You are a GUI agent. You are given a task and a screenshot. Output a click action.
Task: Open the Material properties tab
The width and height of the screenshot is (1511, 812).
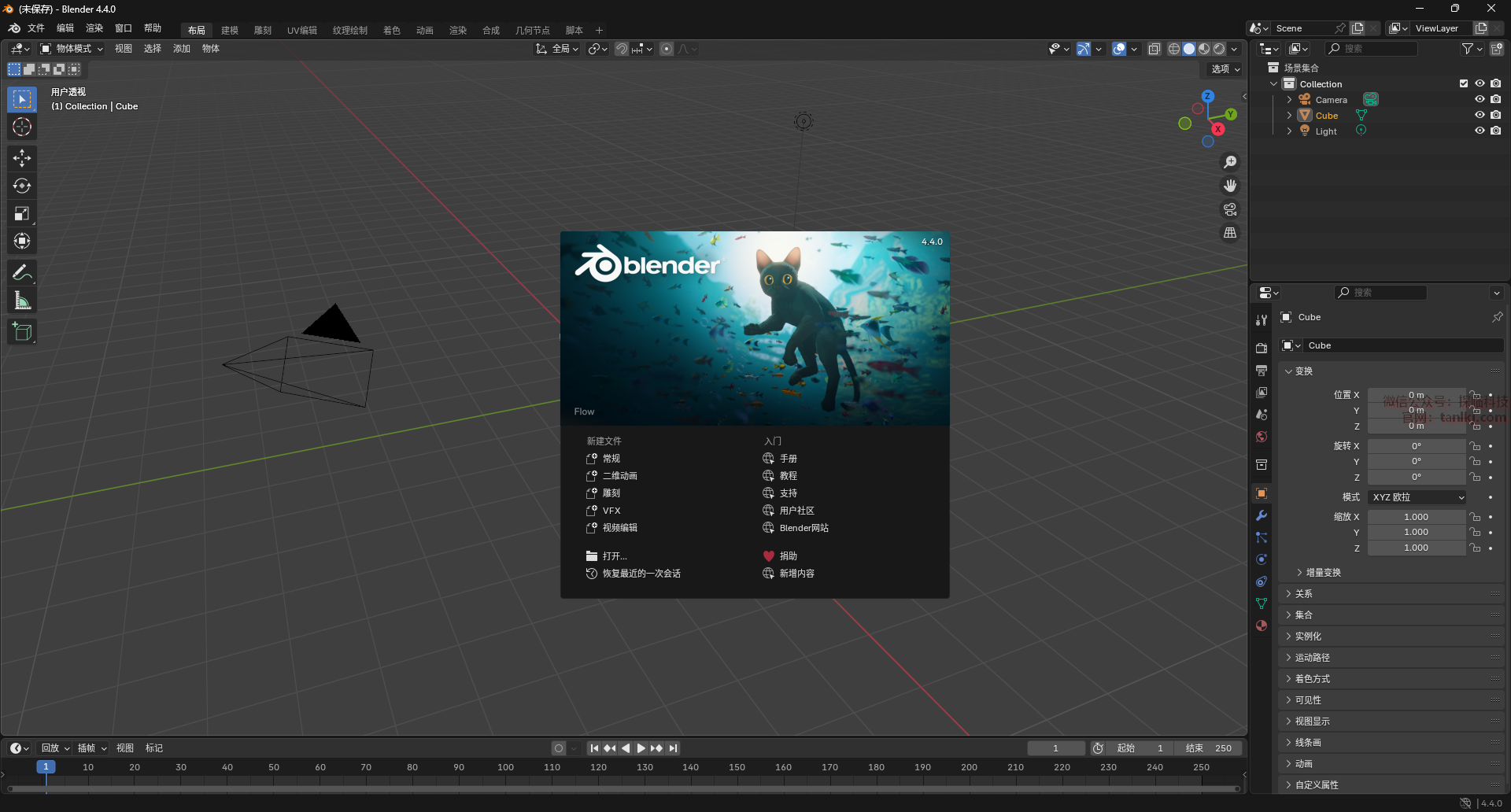1262,626
